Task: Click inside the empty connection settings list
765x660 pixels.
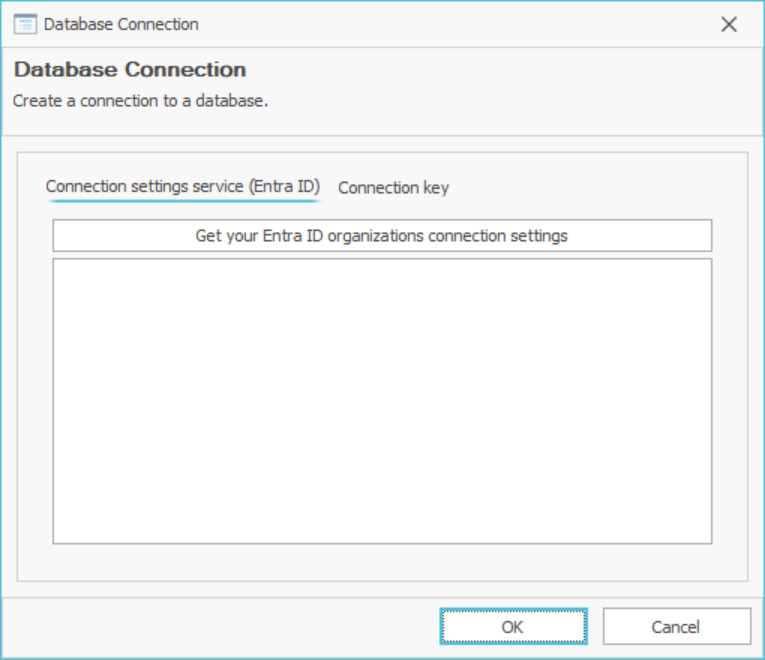Action: pos(382,400)
